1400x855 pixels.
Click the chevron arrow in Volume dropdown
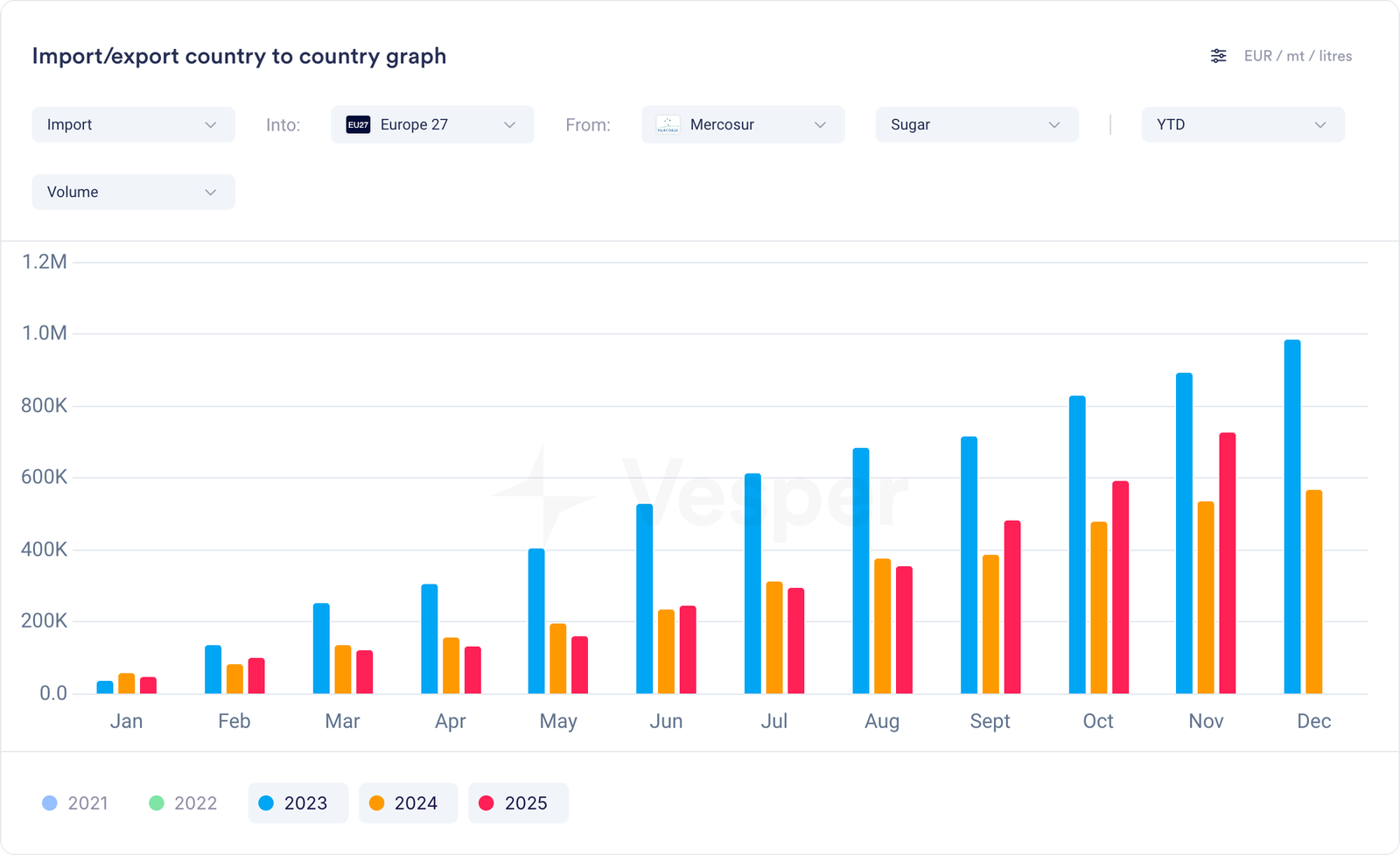[x=210, y=192]
